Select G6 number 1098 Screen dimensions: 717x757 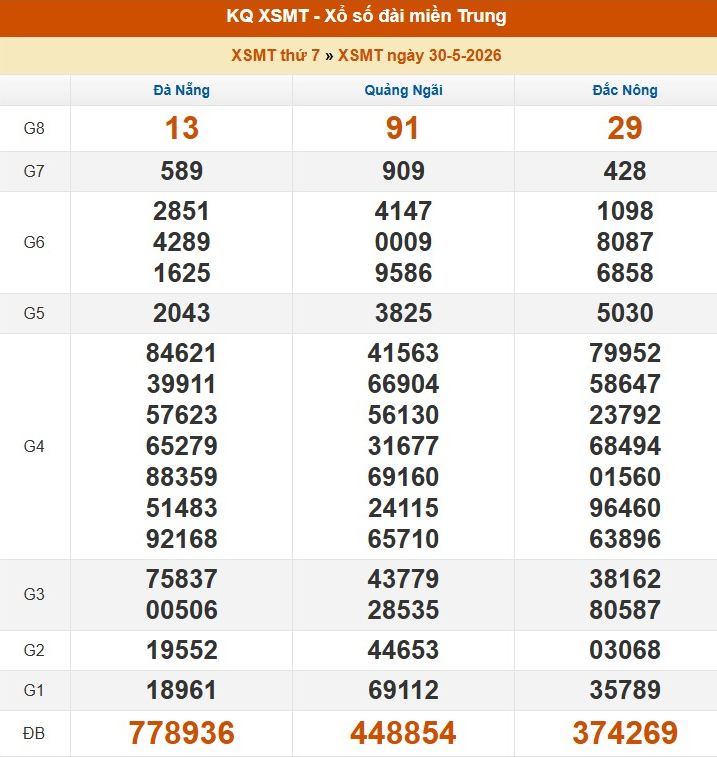(x=625, y=211)
